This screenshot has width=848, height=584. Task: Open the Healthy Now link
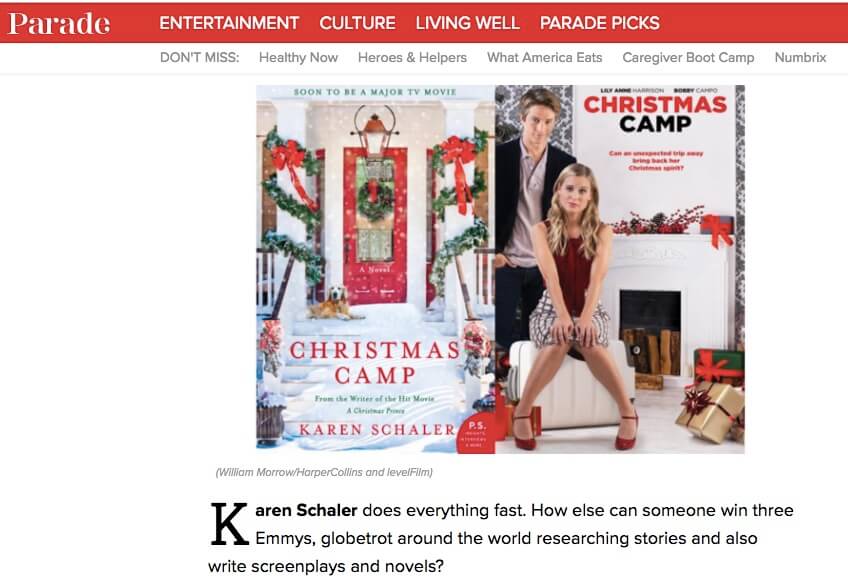(x=299, y=57)
